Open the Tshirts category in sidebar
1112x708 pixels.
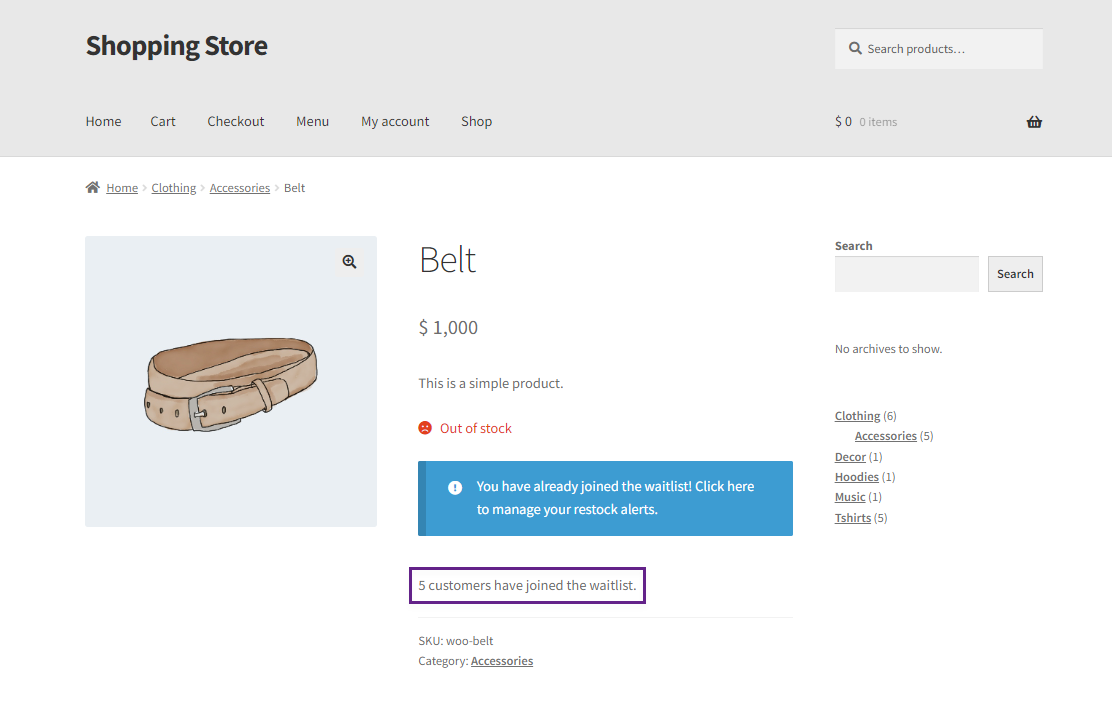click(x=852, y=518)
